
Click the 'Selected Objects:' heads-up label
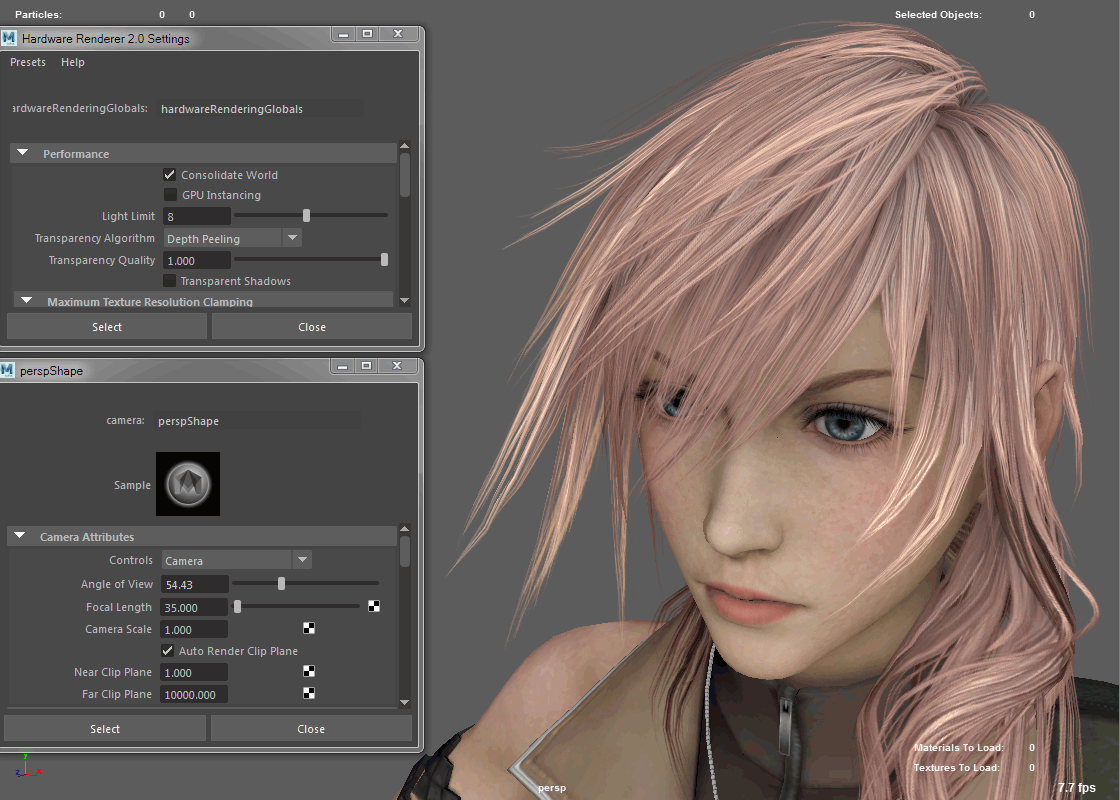tap(938, 14)
